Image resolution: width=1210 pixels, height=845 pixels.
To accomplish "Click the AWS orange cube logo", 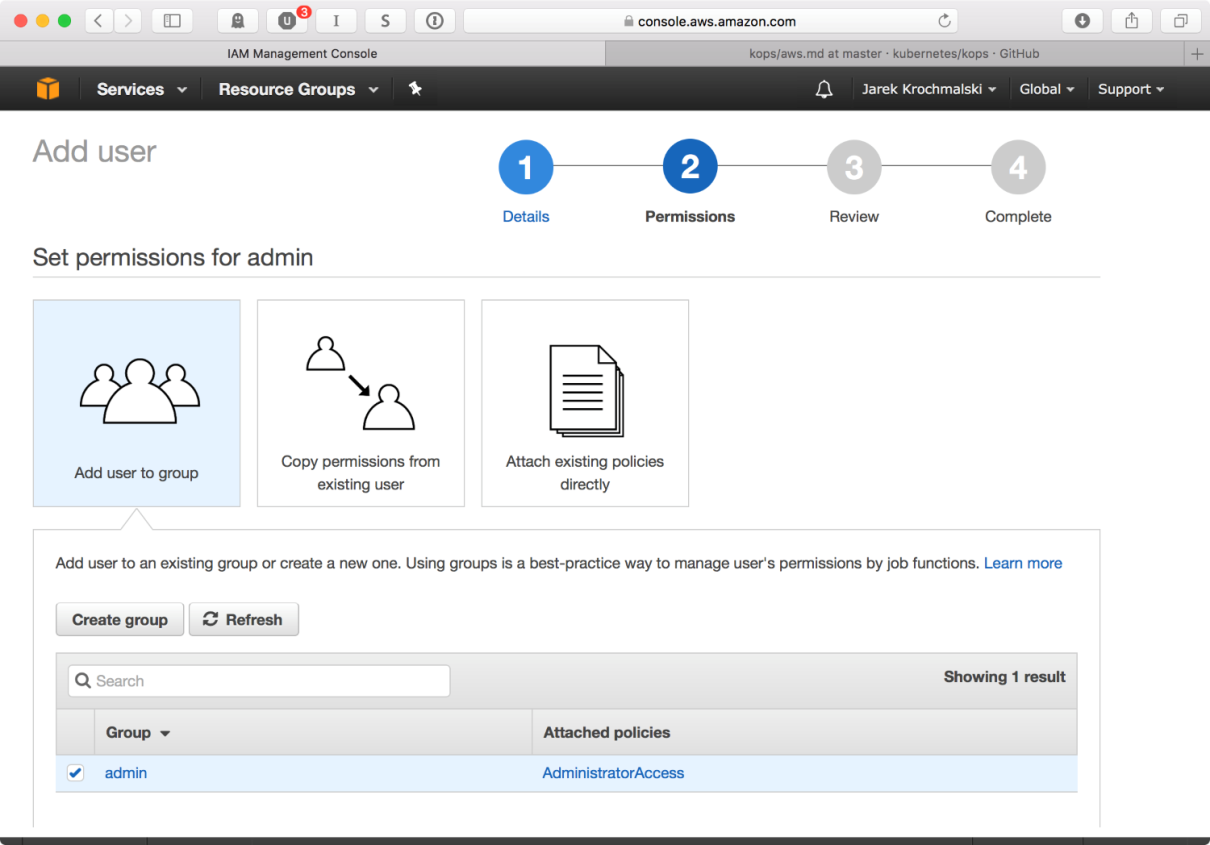I will pos(48,89).
